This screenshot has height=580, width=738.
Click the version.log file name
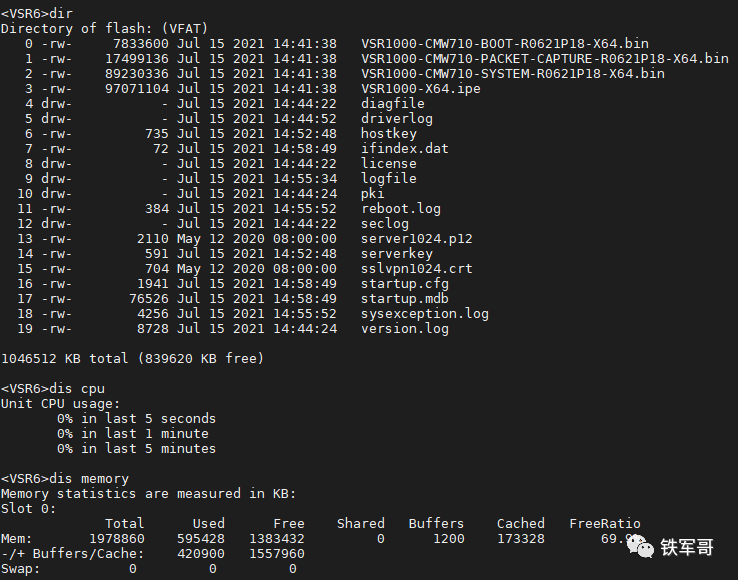tap(405, 329)
